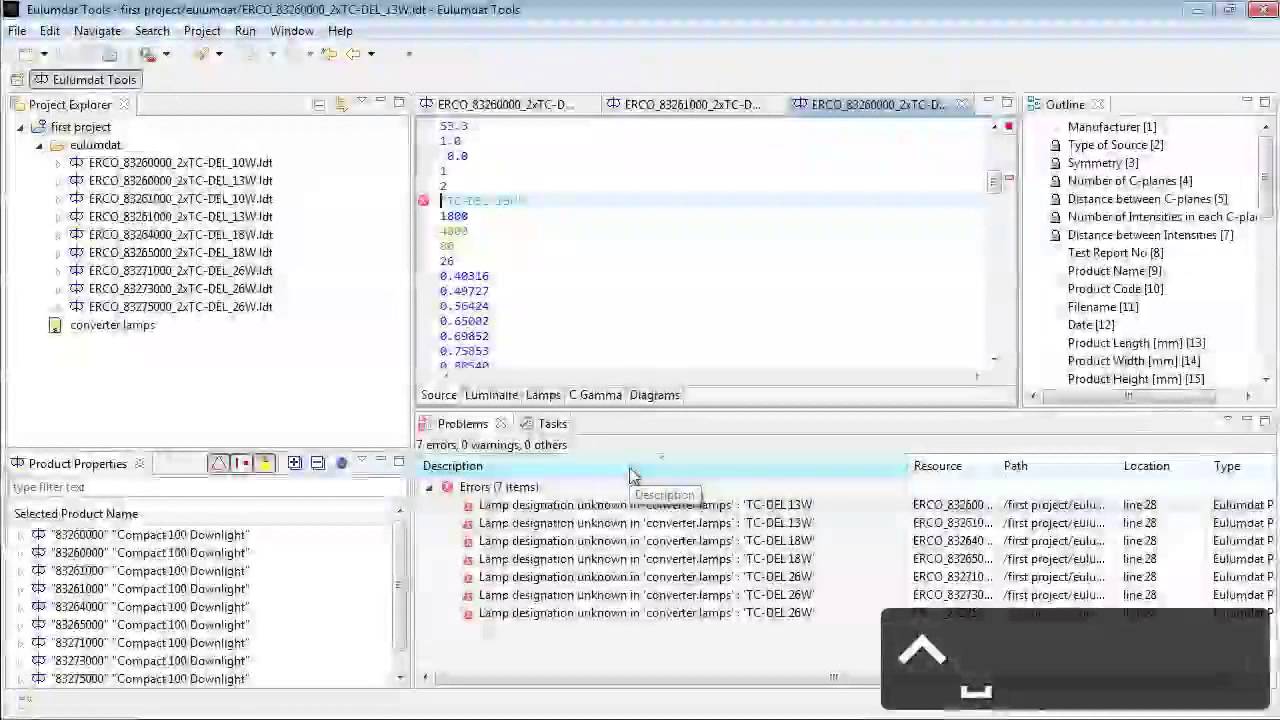Image resolution: width=1280 pixels, height=720 pixels.
Task: Switch to the Lamps editor page
Action: [543, 395]
